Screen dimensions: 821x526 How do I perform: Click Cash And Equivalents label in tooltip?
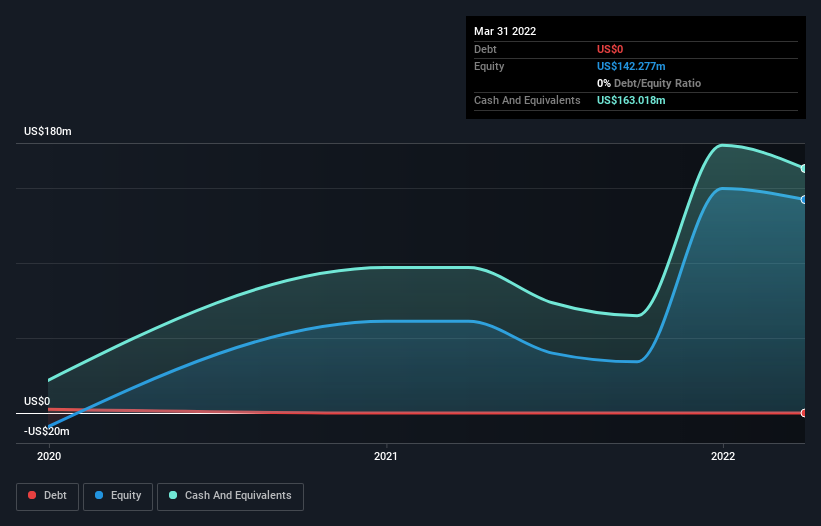[x=527, y=100]
